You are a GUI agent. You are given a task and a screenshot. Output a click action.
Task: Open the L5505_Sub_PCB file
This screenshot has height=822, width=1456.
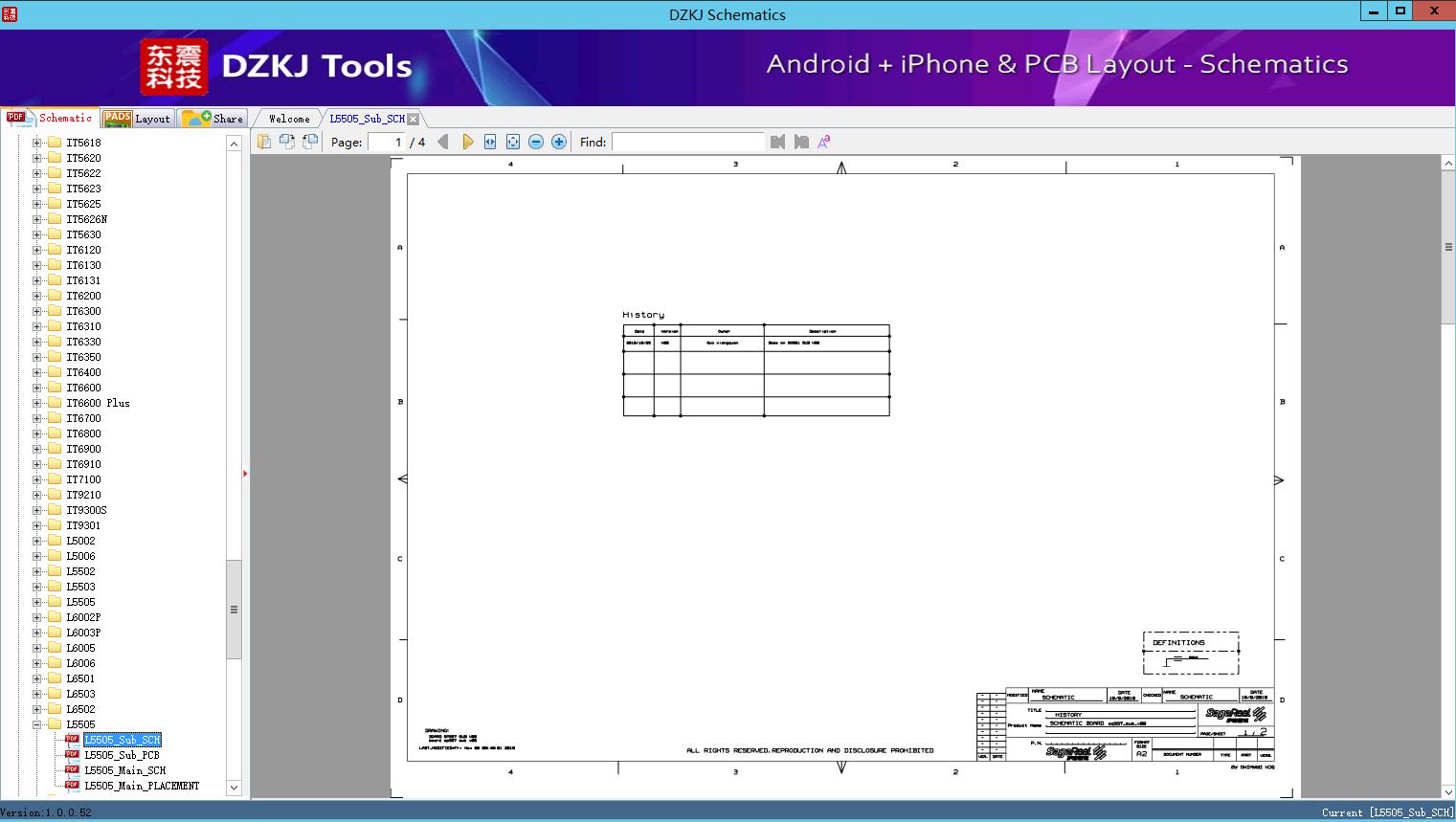click(122, 755)
